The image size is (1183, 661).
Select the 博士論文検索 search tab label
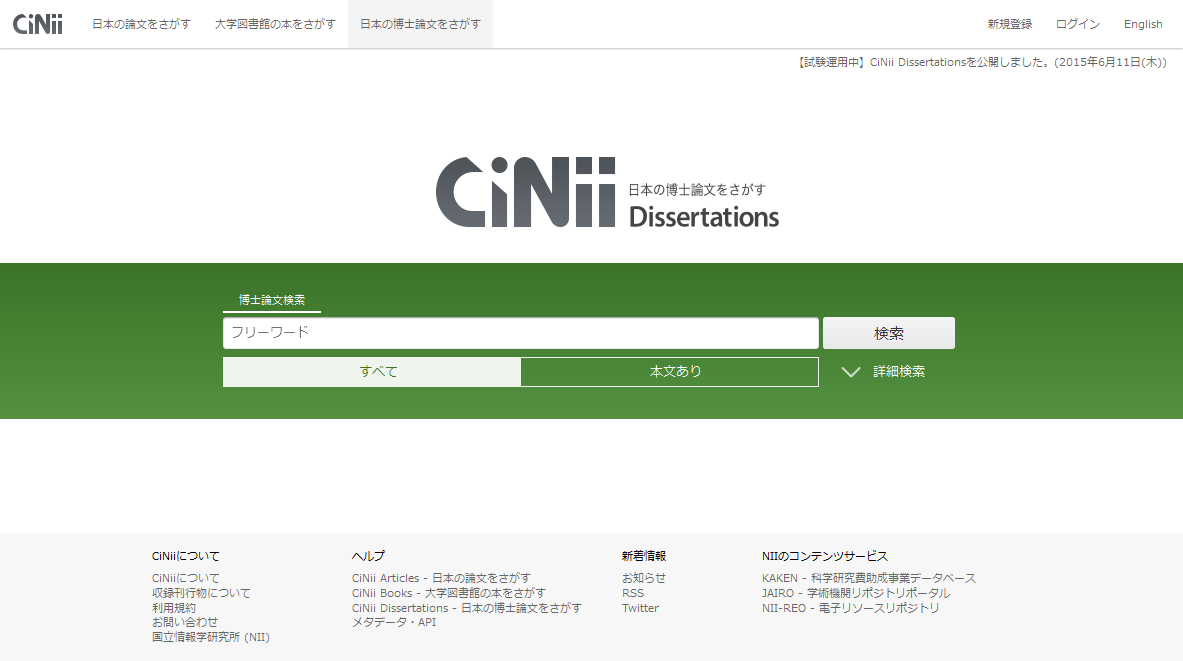272,300
